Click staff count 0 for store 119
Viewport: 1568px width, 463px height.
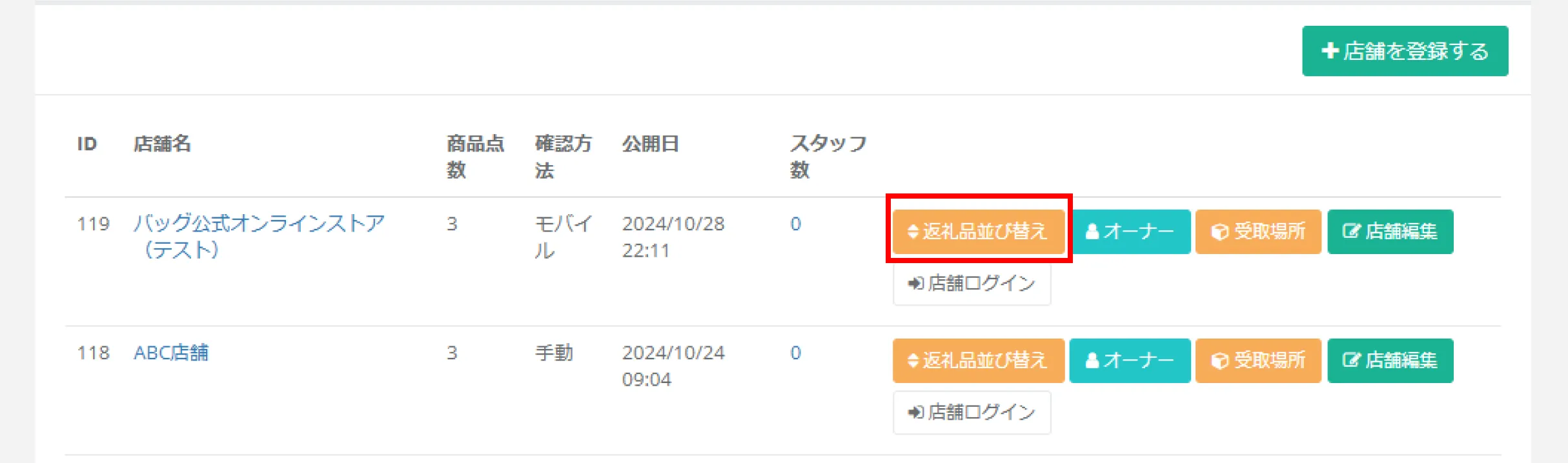[795, 224]
